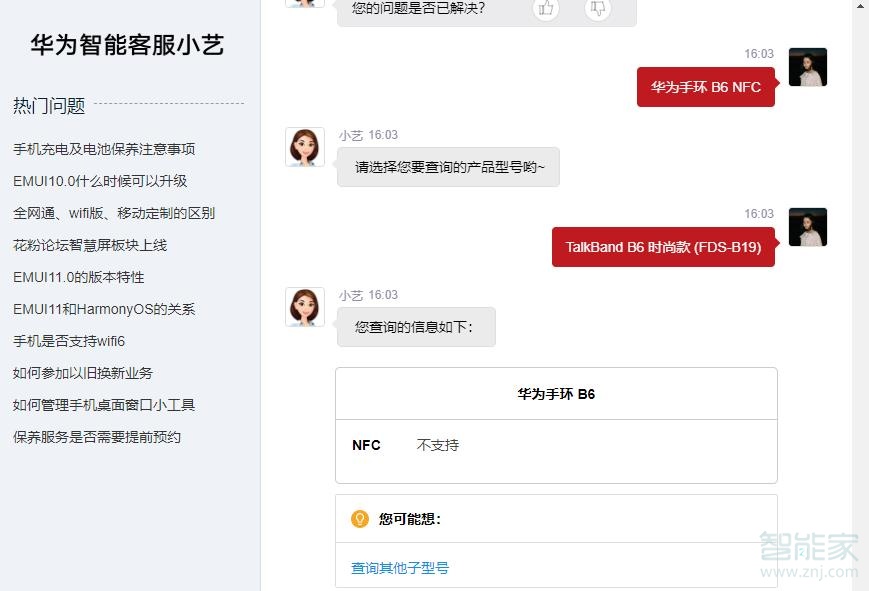Click the scrollbar up arrow at top right
Screen dimensions: 869x591
(x=861, y=7)
